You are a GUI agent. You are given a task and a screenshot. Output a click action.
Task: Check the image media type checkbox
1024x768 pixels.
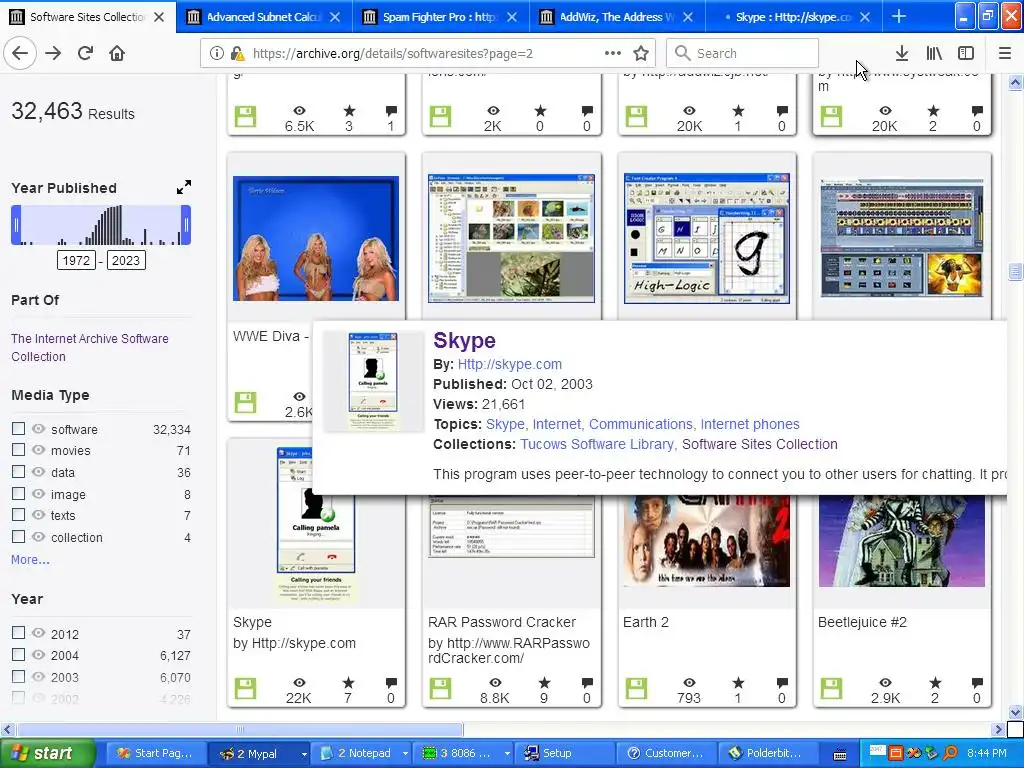pyautogui.click(x=18, y=494)
